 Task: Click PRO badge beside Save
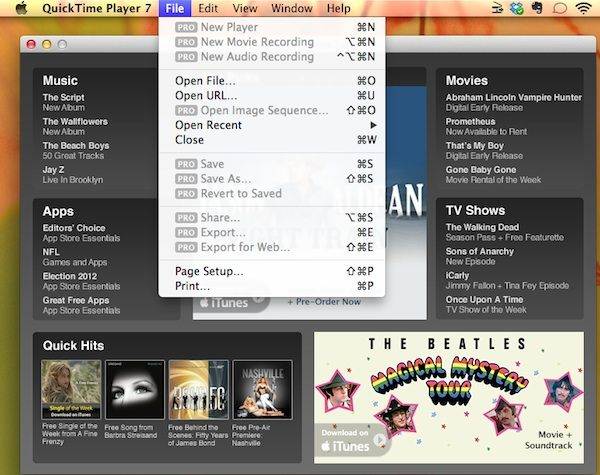click(x=186, y=164)
